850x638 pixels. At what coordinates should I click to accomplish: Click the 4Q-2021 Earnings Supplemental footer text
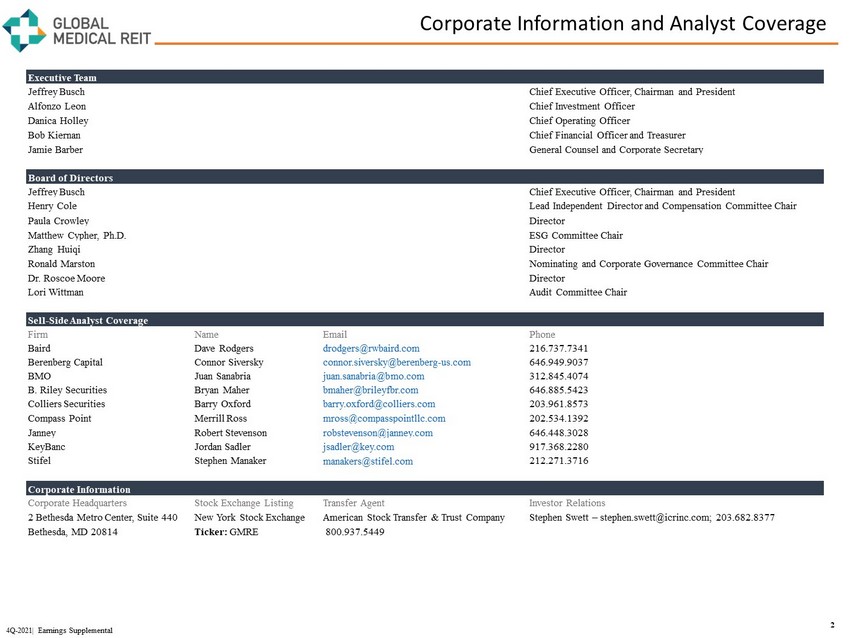(59, 630)
